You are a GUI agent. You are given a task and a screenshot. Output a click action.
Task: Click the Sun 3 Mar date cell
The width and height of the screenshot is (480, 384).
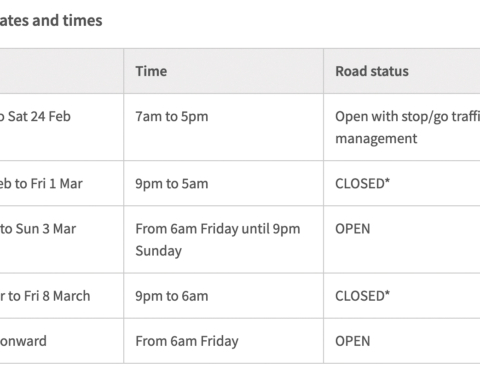coord(61,239)
